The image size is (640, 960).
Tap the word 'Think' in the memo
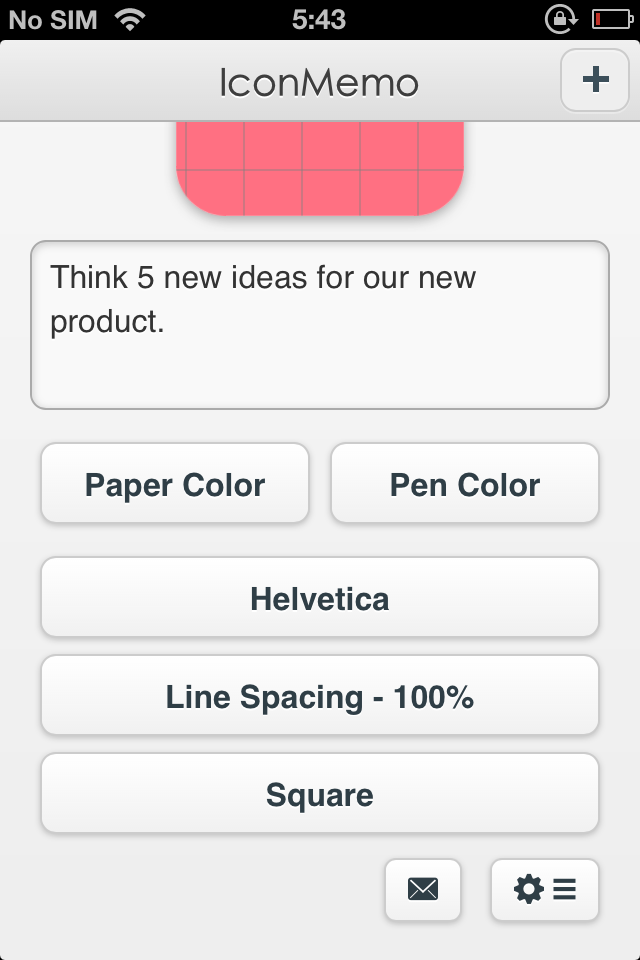point(89,277)
